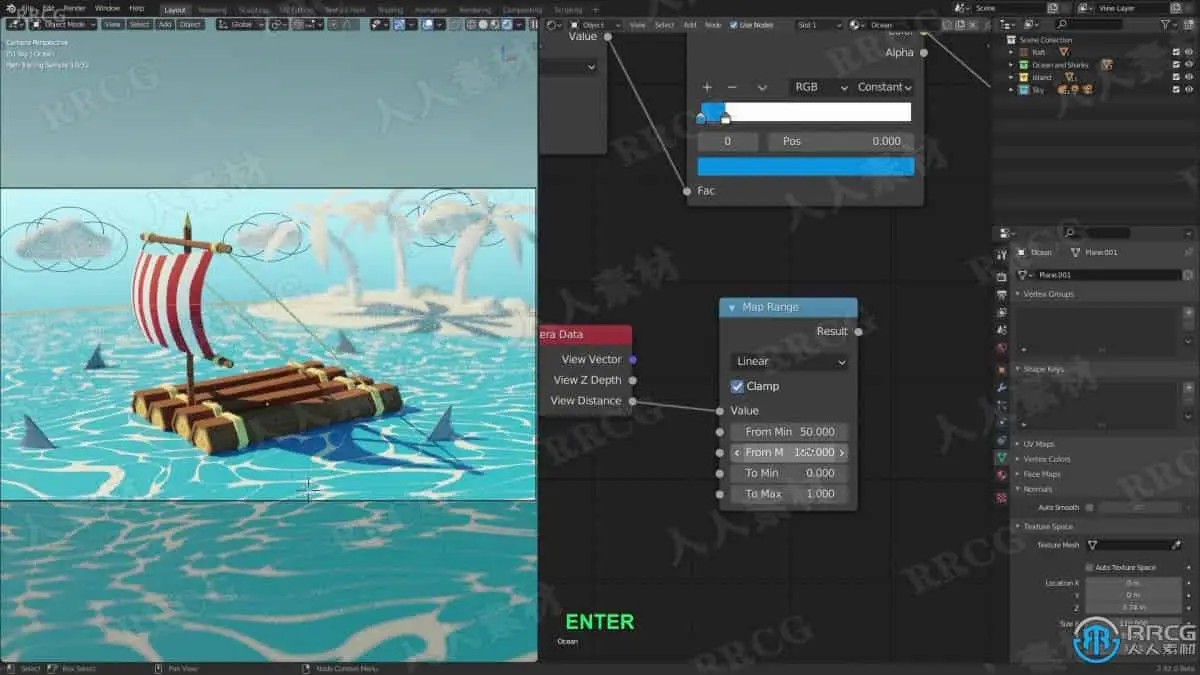Open the Constant interpolation dropdown

pyautogui.click(x=884, y=87)
